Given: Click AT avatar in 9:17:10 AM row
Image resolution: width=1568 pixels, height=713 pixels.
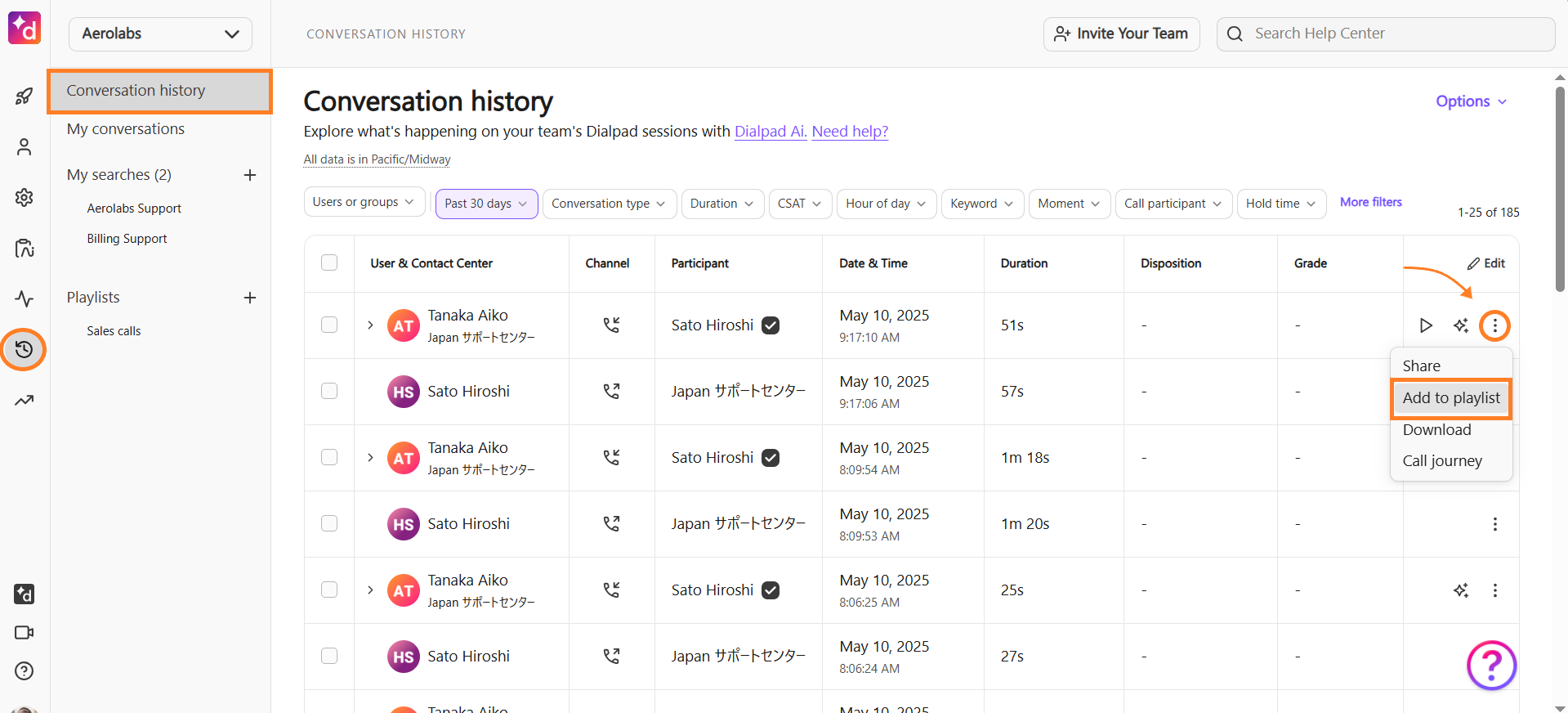Looking at the screenshot, I should 403,325.
